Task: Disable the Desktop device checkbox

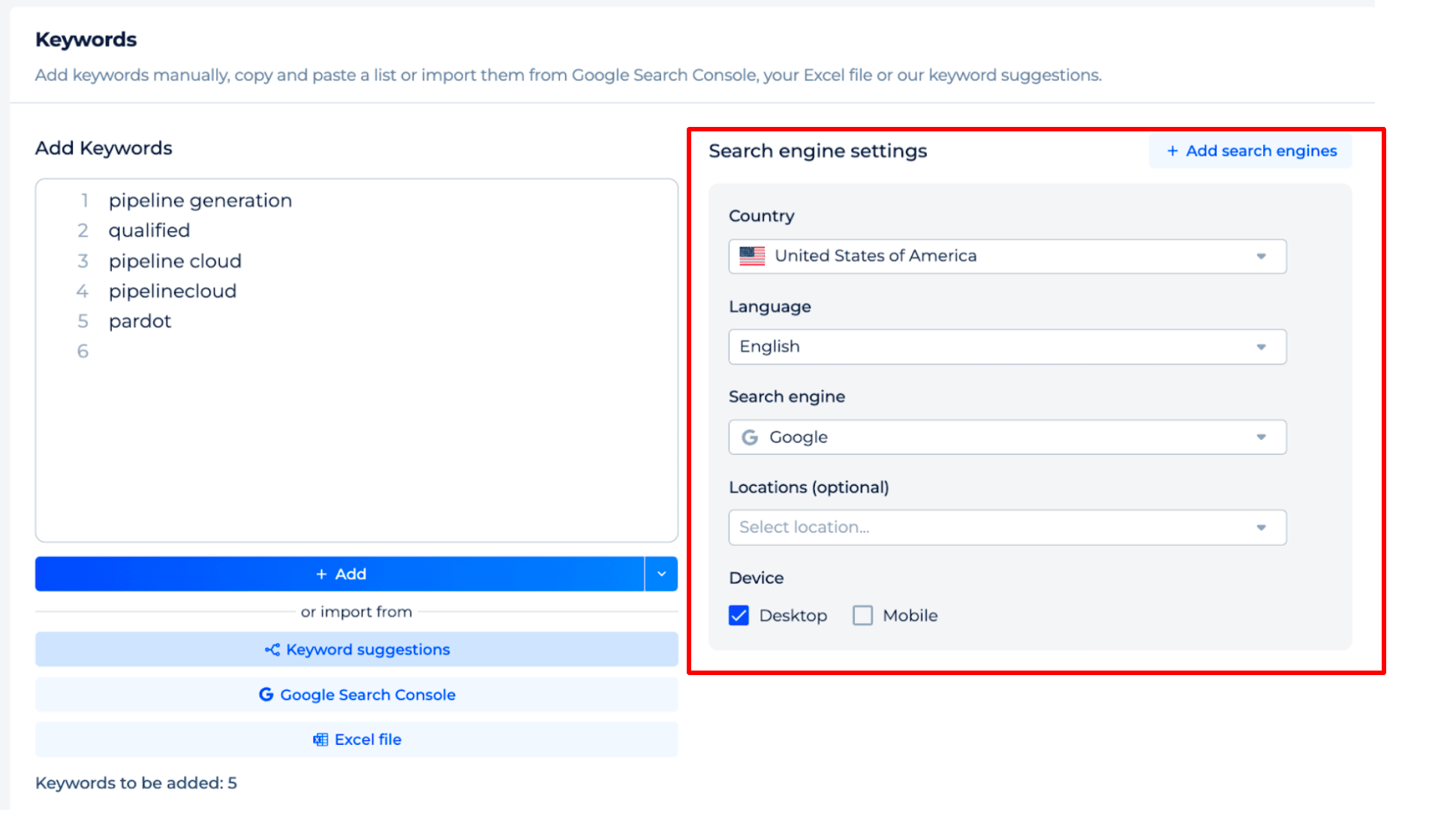Action: point(739,615)
